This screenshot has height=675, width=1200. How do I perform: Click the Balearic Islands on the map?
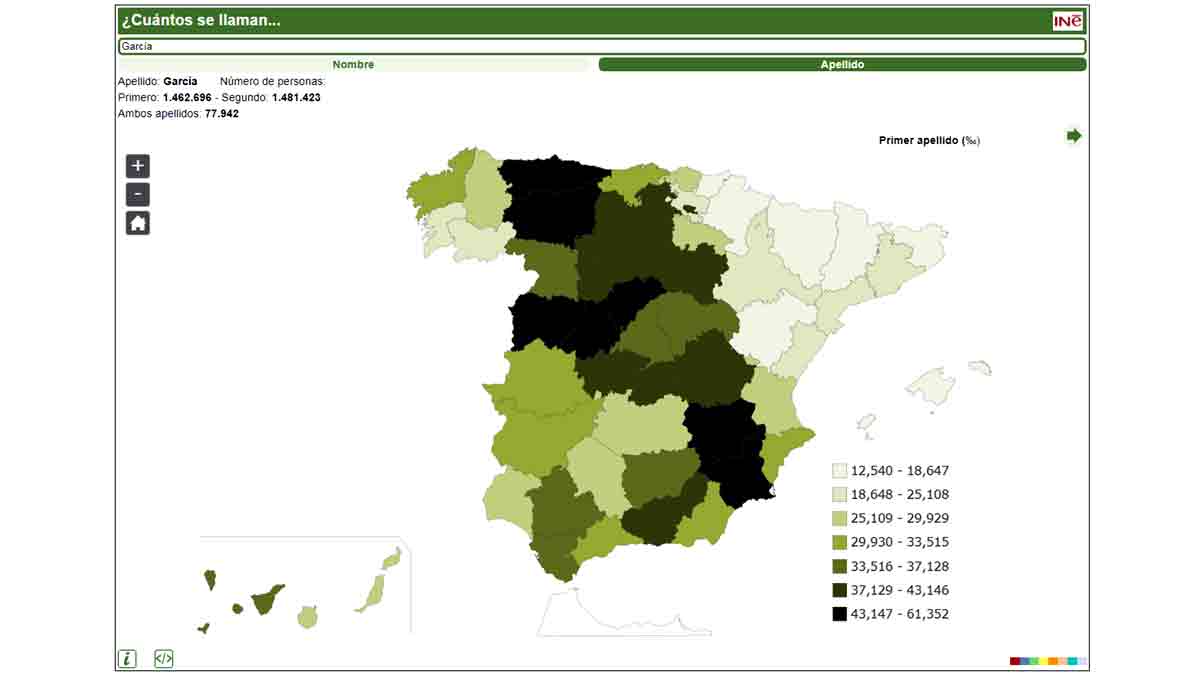(x=930, y=387)
